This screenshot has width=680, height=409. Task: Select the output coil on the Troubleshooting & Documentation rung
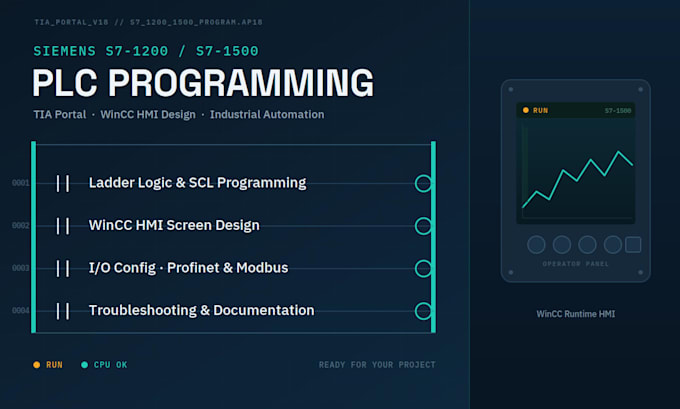423,311
